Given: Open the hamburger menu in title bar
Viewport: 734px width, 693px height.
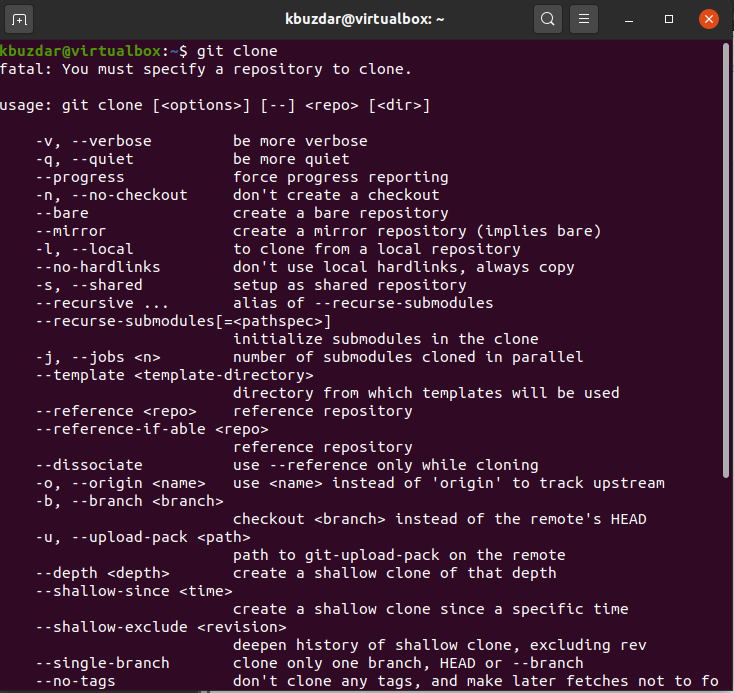Looking at the screenshot, I should coord(586,18).
